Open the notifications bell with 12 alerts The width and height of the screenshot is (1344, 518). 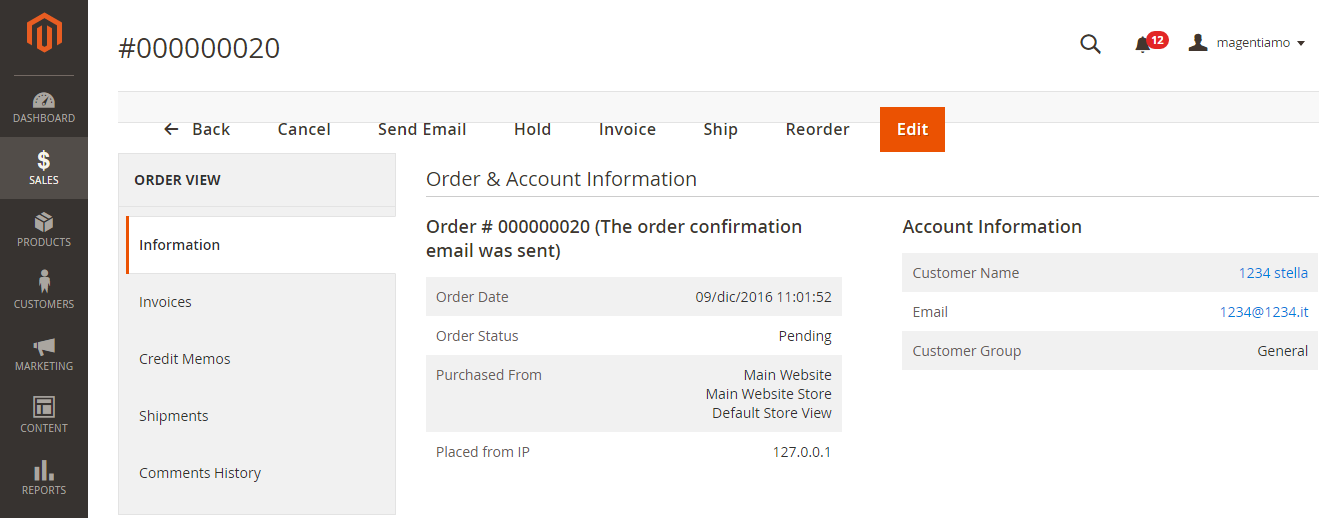pos(1143,44)
